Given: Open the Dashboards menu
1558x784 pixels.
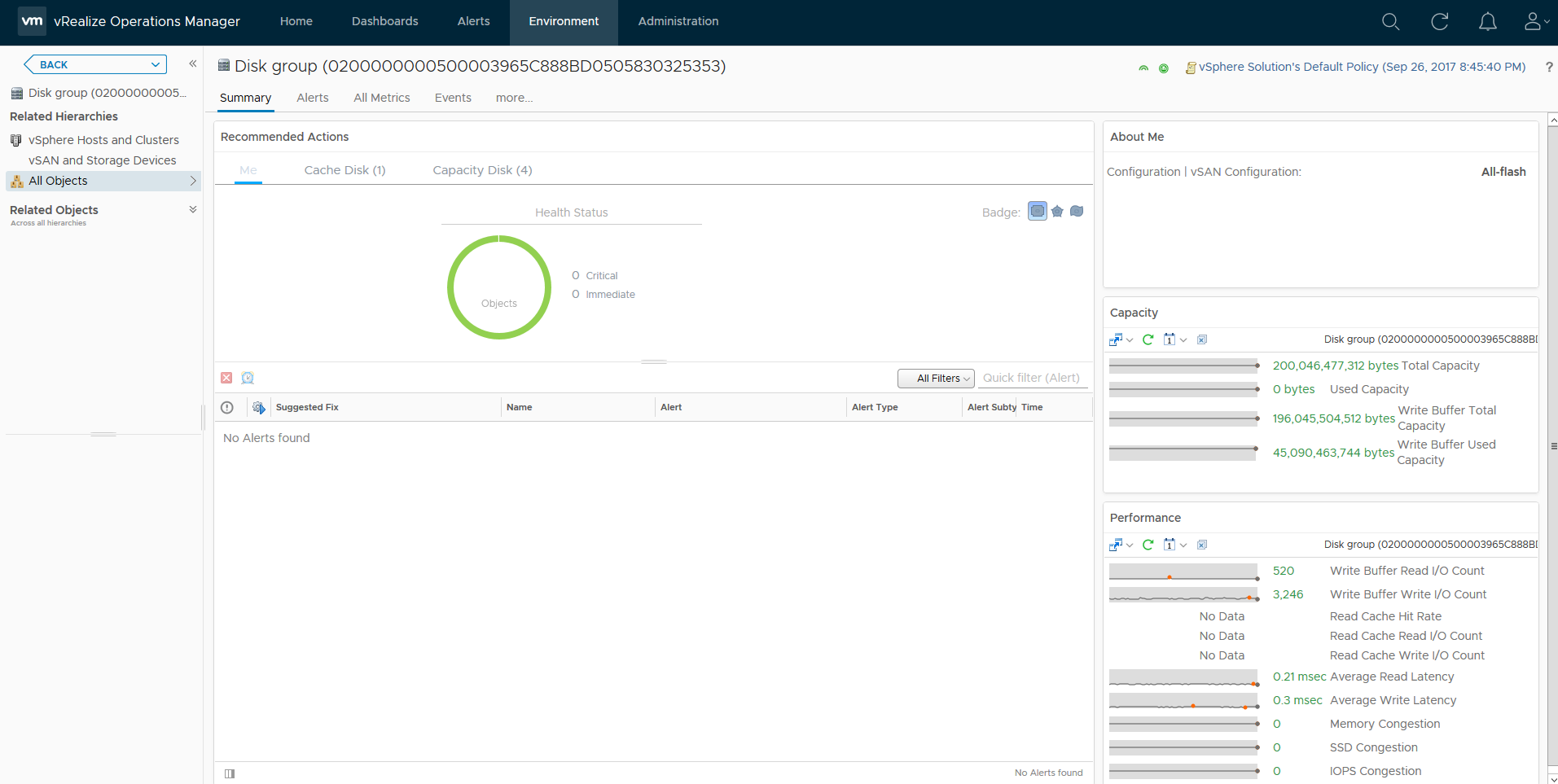Looking at the screenshot, I should coord(385,22).
